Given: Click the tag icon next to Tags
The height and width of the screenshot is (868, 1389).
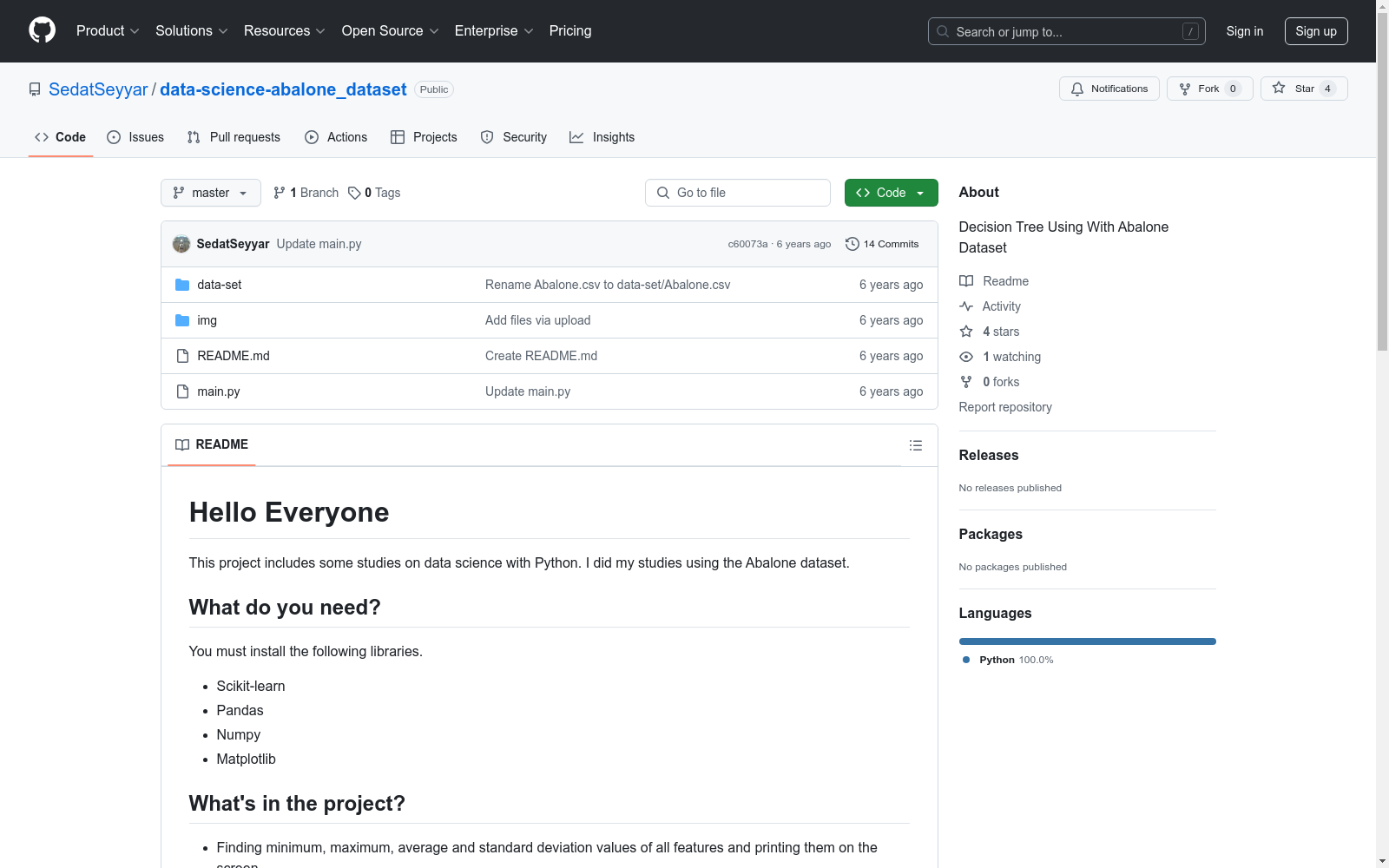Looking at the screenshot, I should [354, 193].
